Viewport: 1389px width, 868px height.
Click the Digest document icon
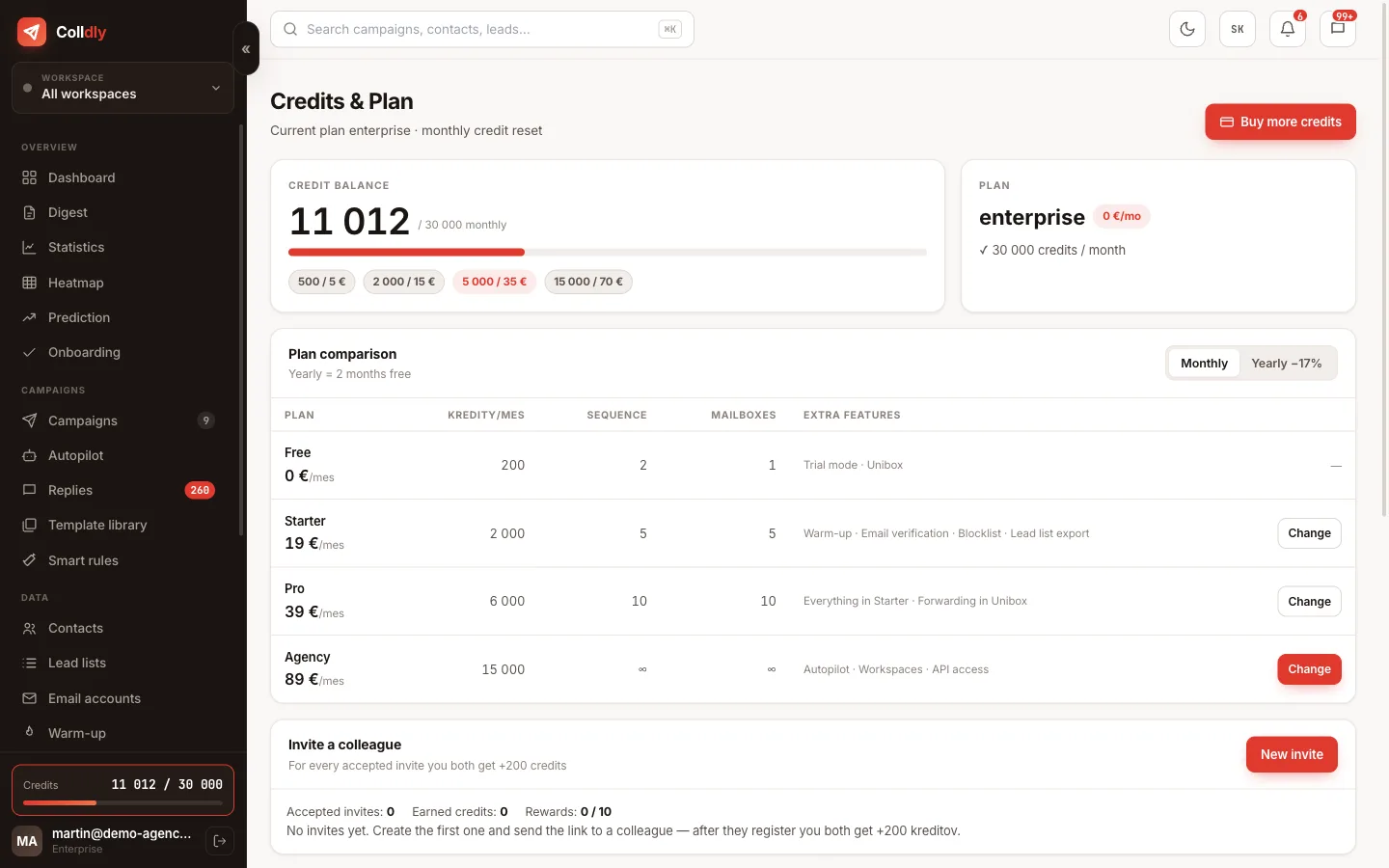coord(30,212)
